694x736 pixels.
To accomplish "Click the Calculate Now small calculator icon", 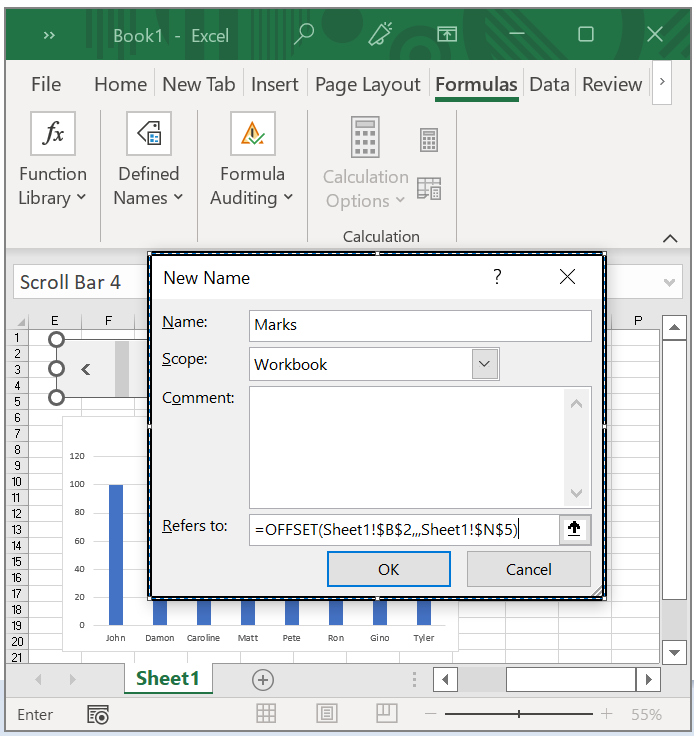I will point(429,140).
